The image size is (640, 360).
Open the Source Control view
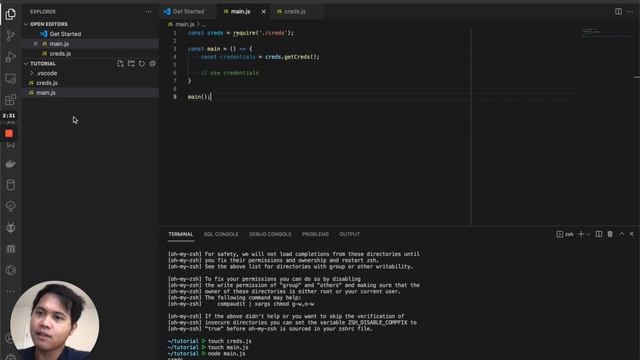(x=11, y=36)
